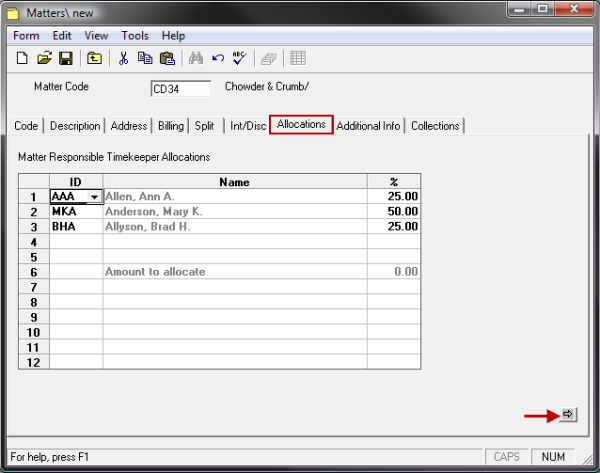Click the Copy icon in the toolbar

pos(145,58)
